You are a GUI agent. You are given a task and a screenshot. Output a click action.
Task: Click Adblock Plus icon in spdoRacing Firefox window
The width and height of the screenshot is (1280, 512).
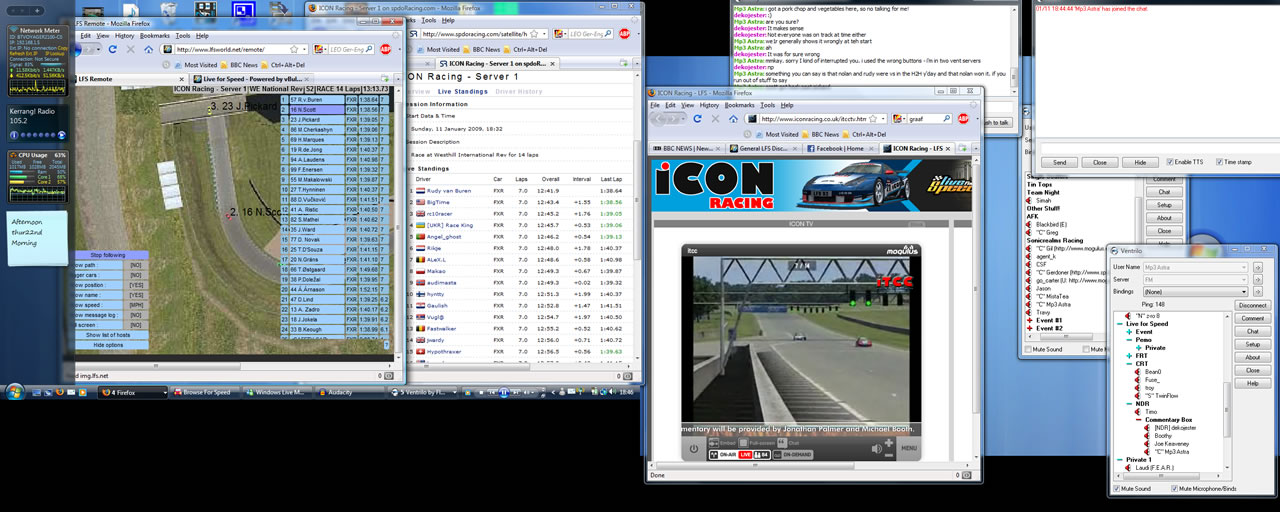(x=624, y=33)
